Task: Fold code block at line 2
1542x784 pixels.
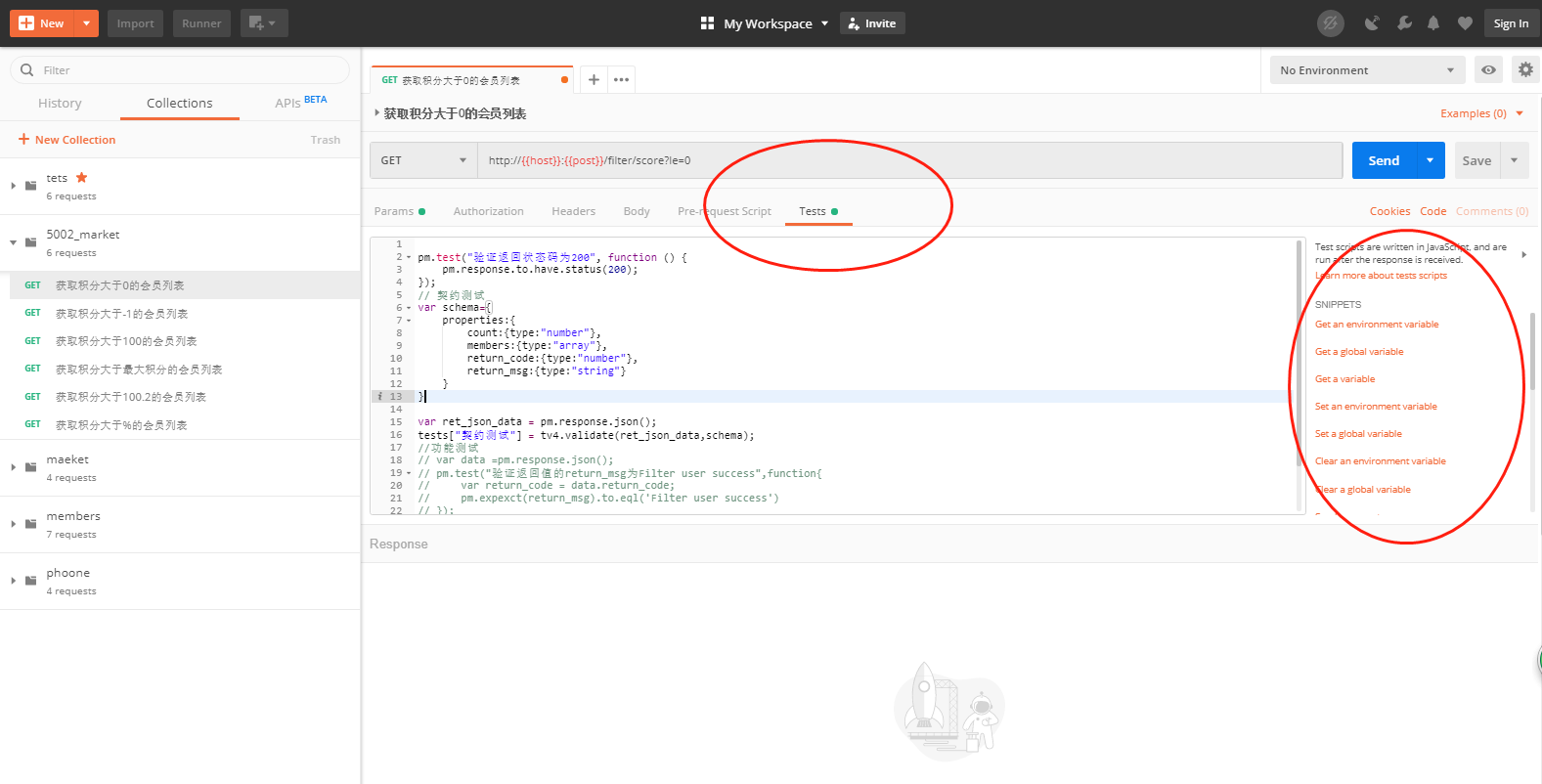Action: tap(409, 258)
